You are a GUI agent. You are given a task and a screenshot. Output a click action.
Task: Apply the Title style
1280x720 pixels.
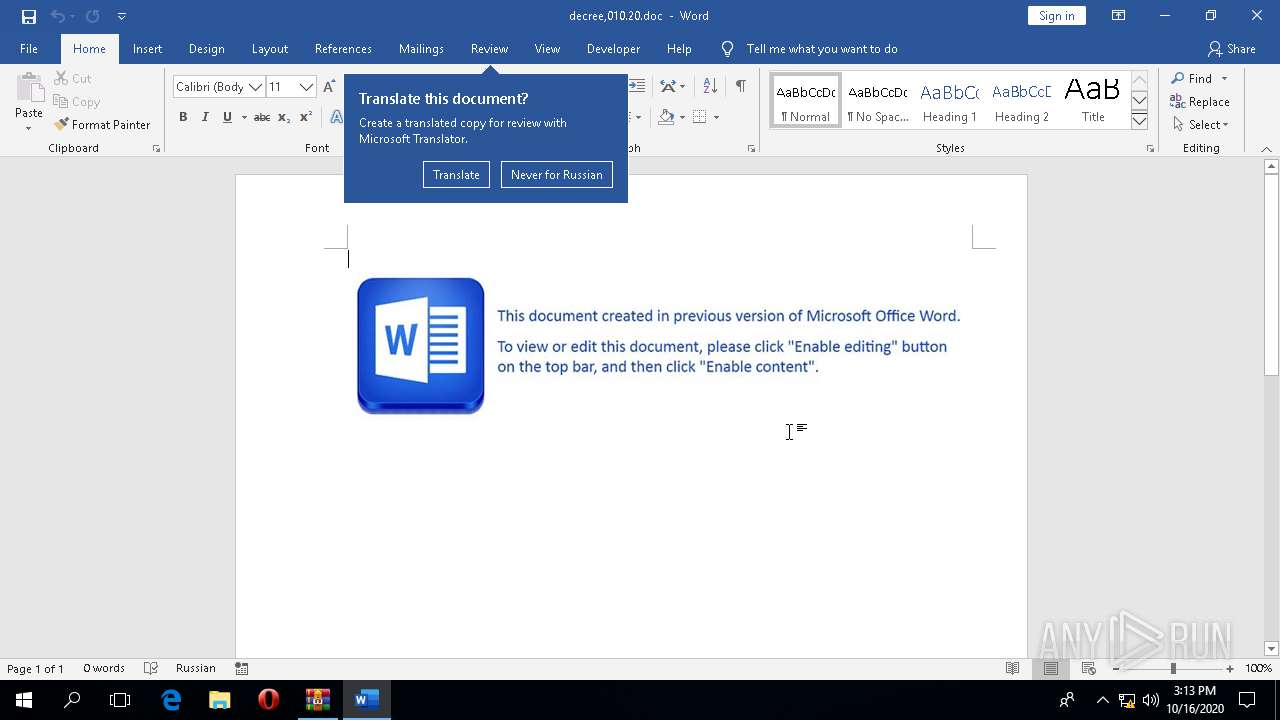1093,101
